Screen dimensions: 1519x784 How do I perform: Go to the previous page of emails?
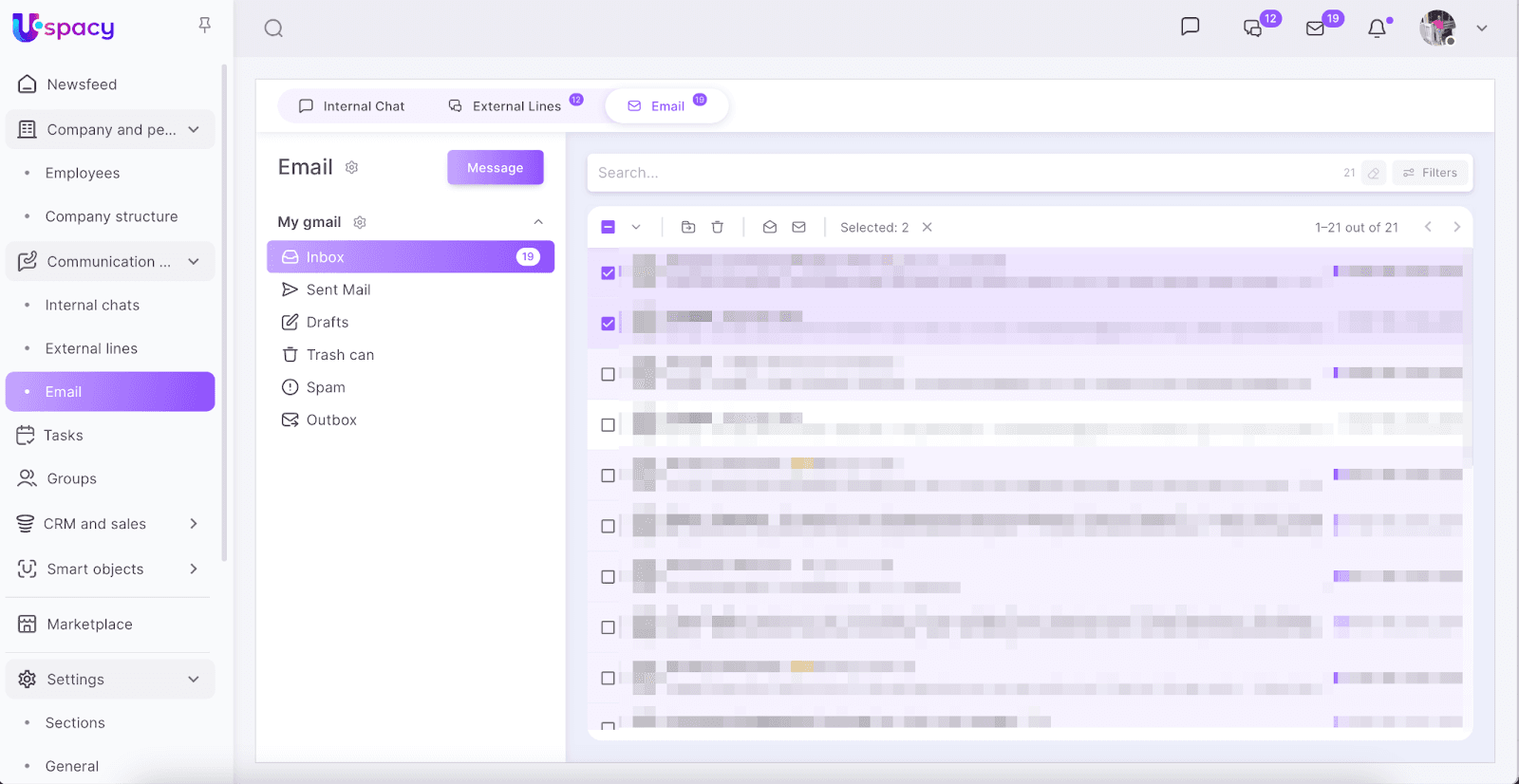click(x=1428, y=227)
